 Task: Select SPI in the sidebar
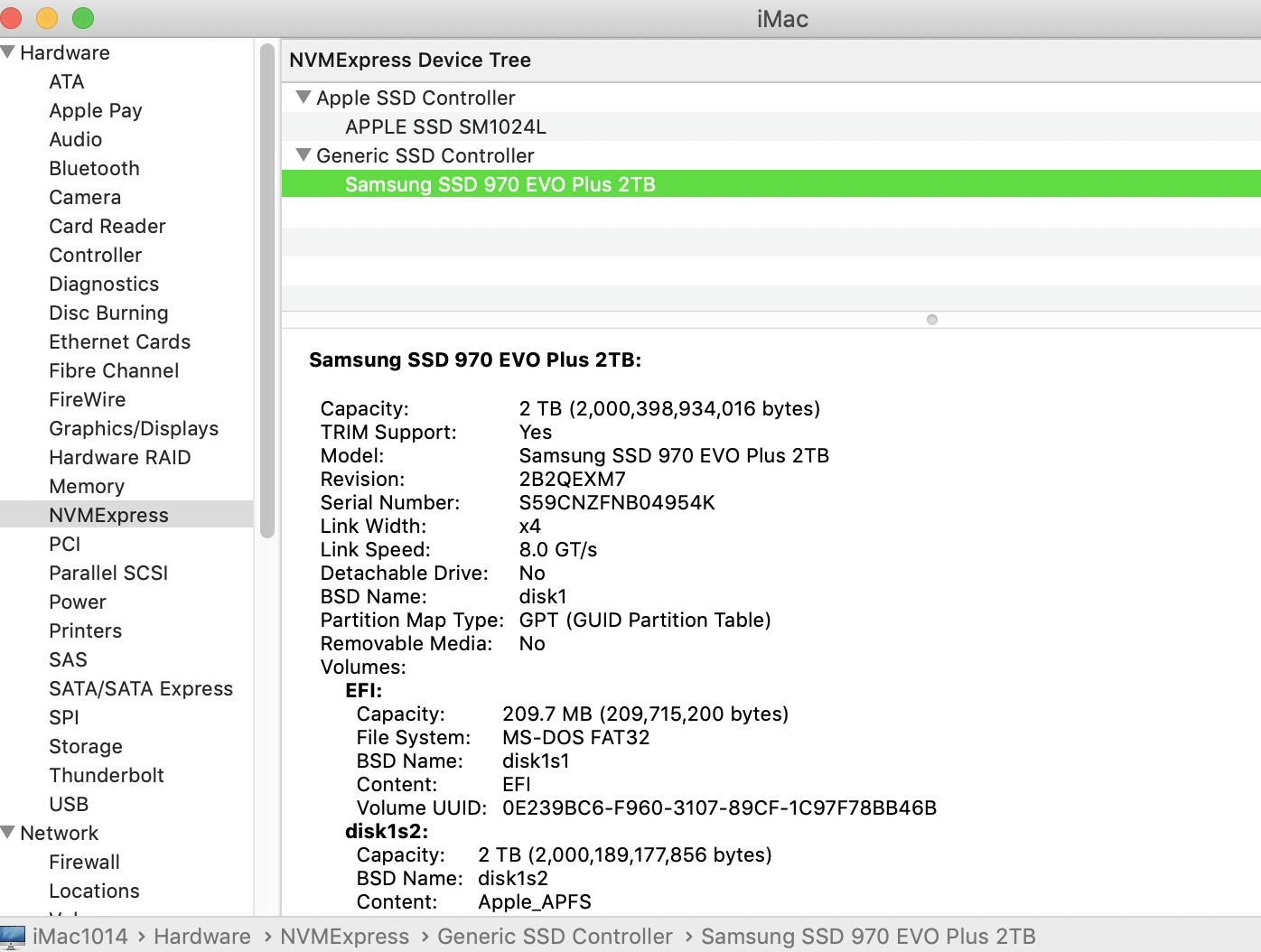click(64, 717)
